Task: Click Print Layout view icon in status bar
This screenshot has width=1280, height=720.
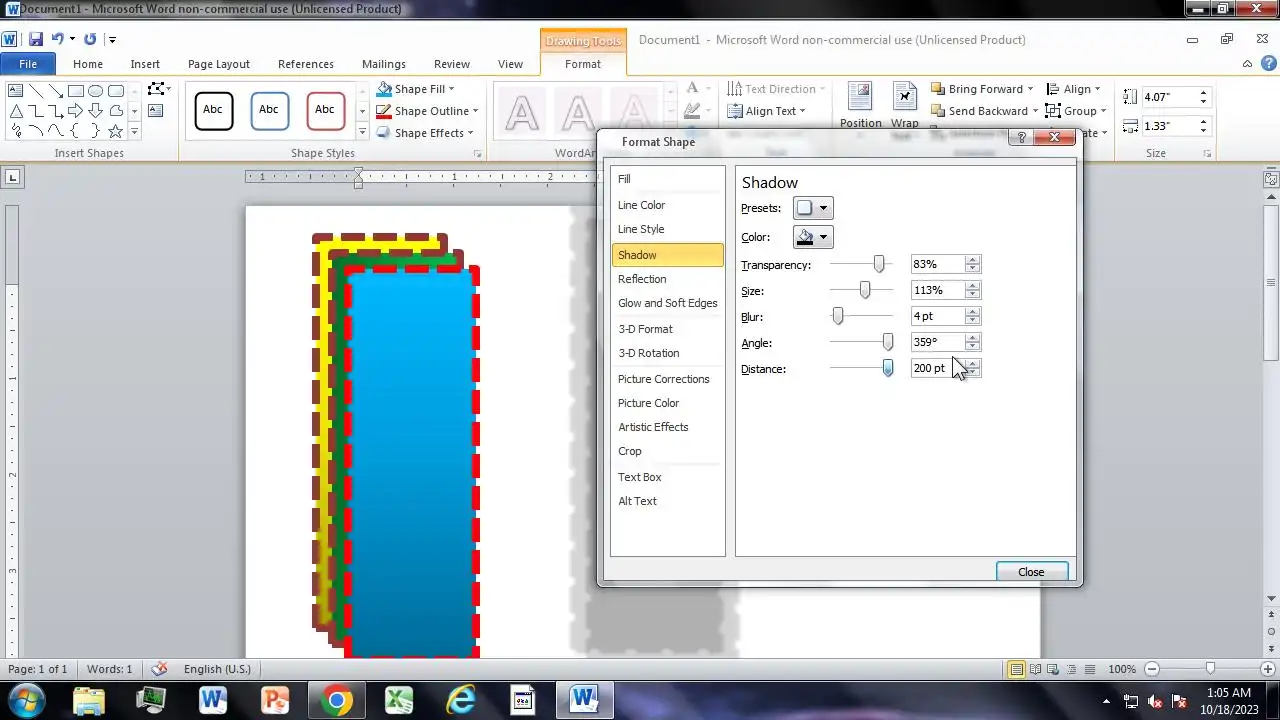Action: (x=1017, y=669)
